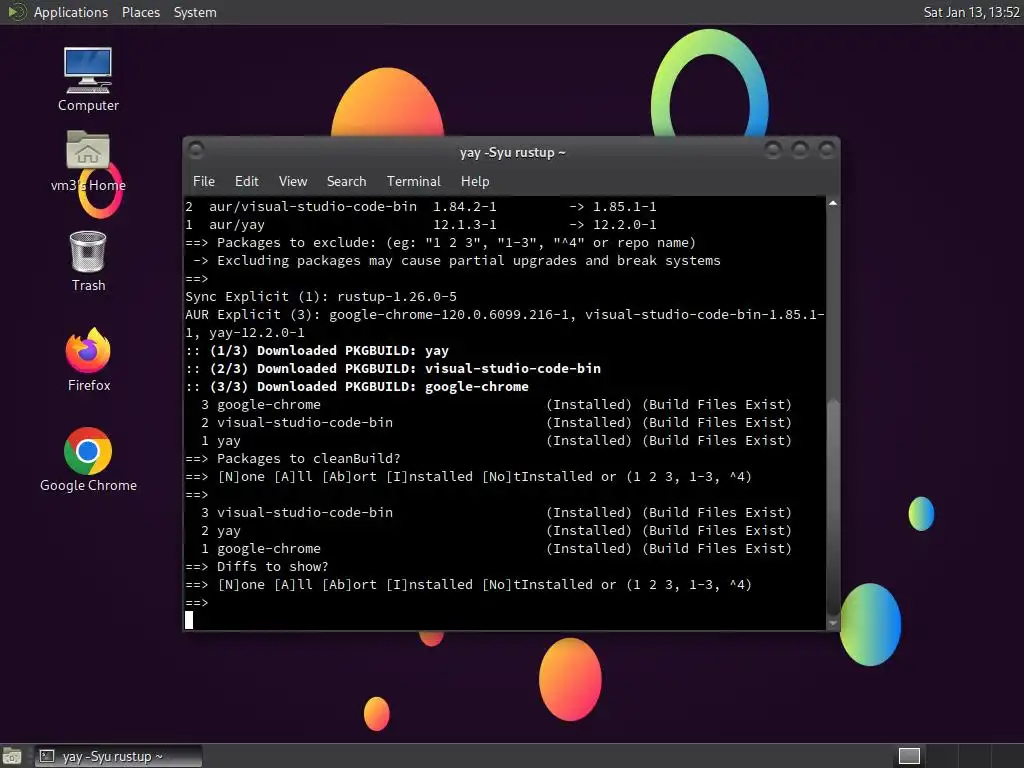The height and width of the screenshot is (768, 1024).
Task: Click the line 'aur/visual-studio-code-bin 1.84.2-1'
Action: point(421,206)
